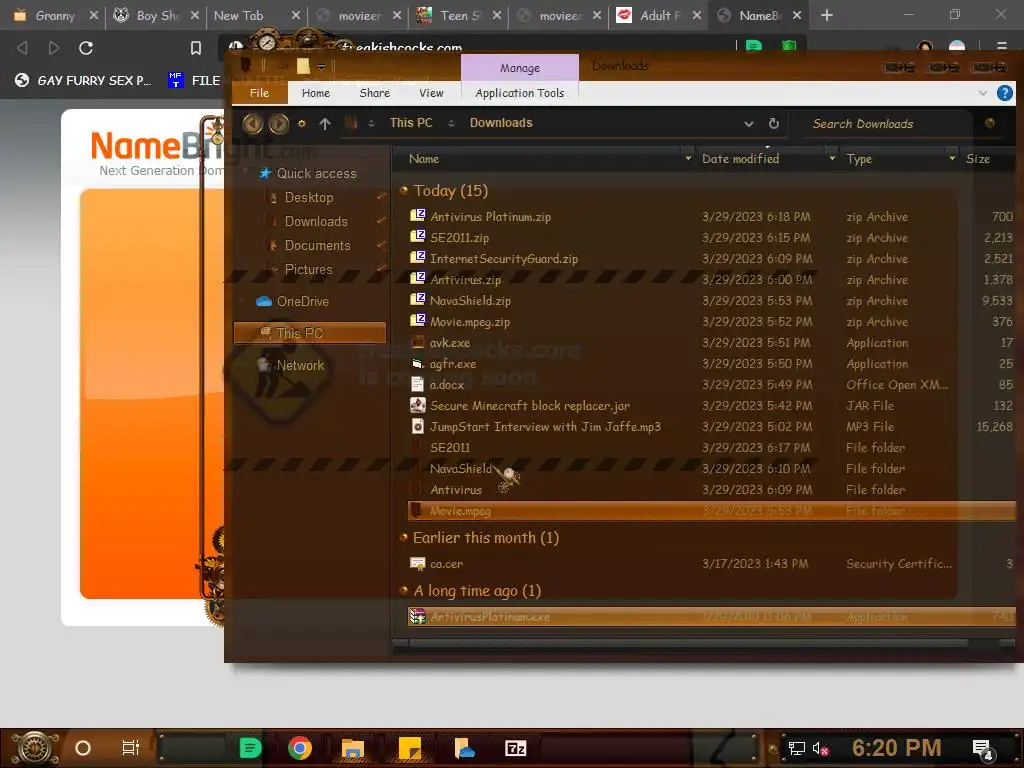1024x768 pixels.
Task: Open the File ribbon tab
Action: pyautogui.click(x=259, y=93)
